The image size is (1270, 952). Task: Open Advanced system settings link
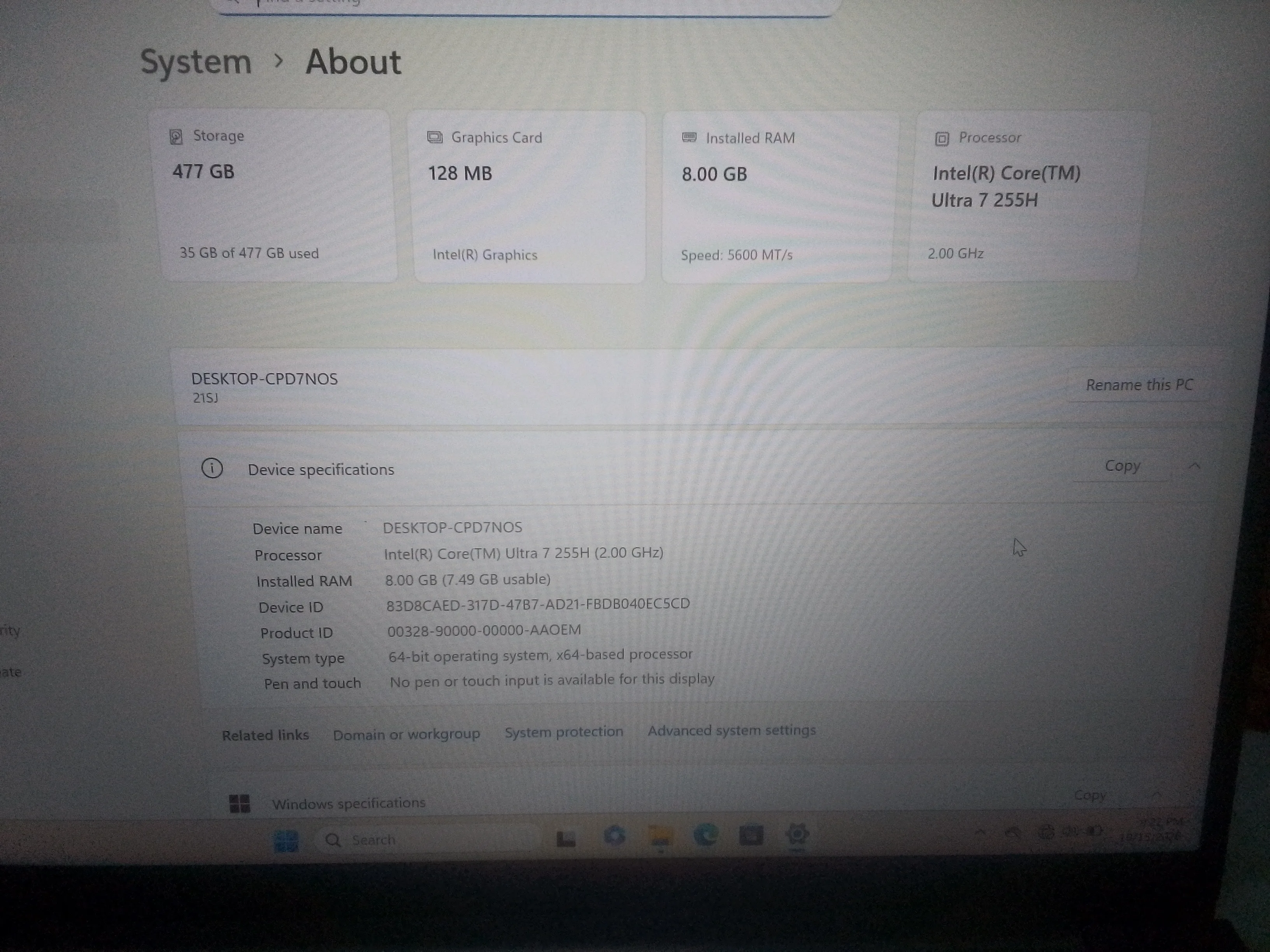731,730
